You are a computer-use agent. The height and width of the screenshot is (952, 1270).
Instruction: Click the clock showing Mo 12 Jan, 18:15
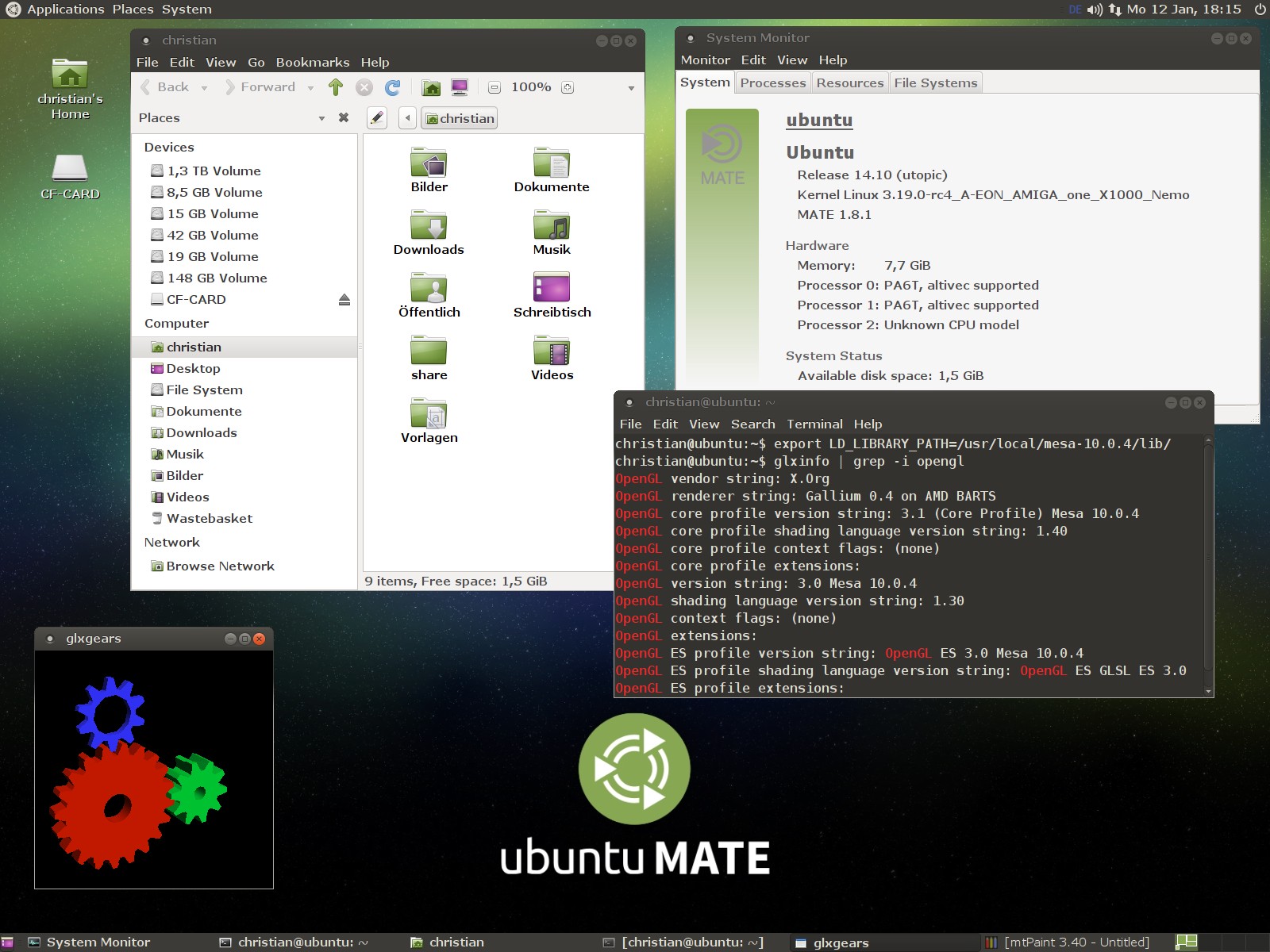[x=1183, y=10]
